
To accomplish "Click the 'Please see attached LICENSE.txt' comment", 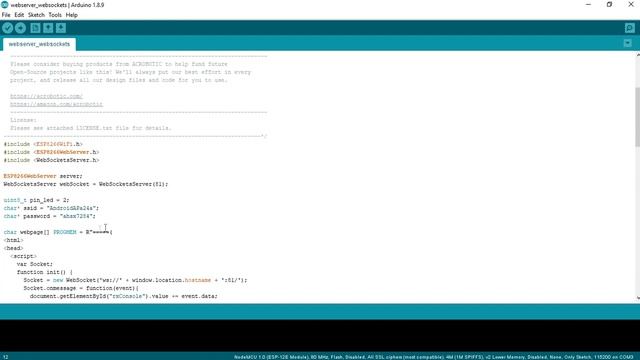I will (91, 128).
